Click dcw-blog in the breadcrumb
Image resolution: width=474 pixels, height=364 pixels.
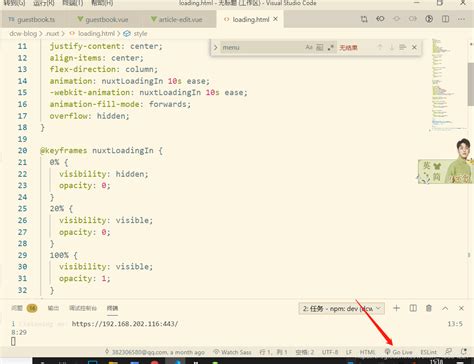coord(23,34)
